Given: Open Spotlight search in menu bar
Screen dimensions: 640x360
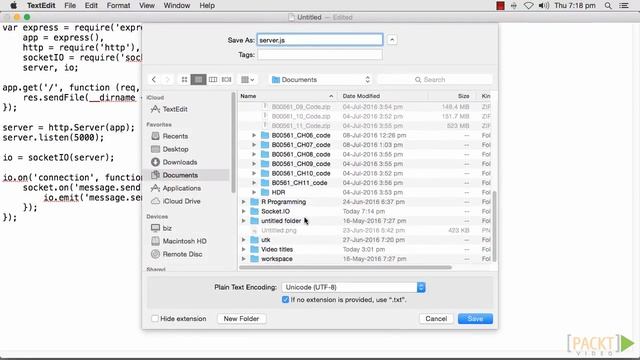Looking at the screenshot, I should [608, 5].
